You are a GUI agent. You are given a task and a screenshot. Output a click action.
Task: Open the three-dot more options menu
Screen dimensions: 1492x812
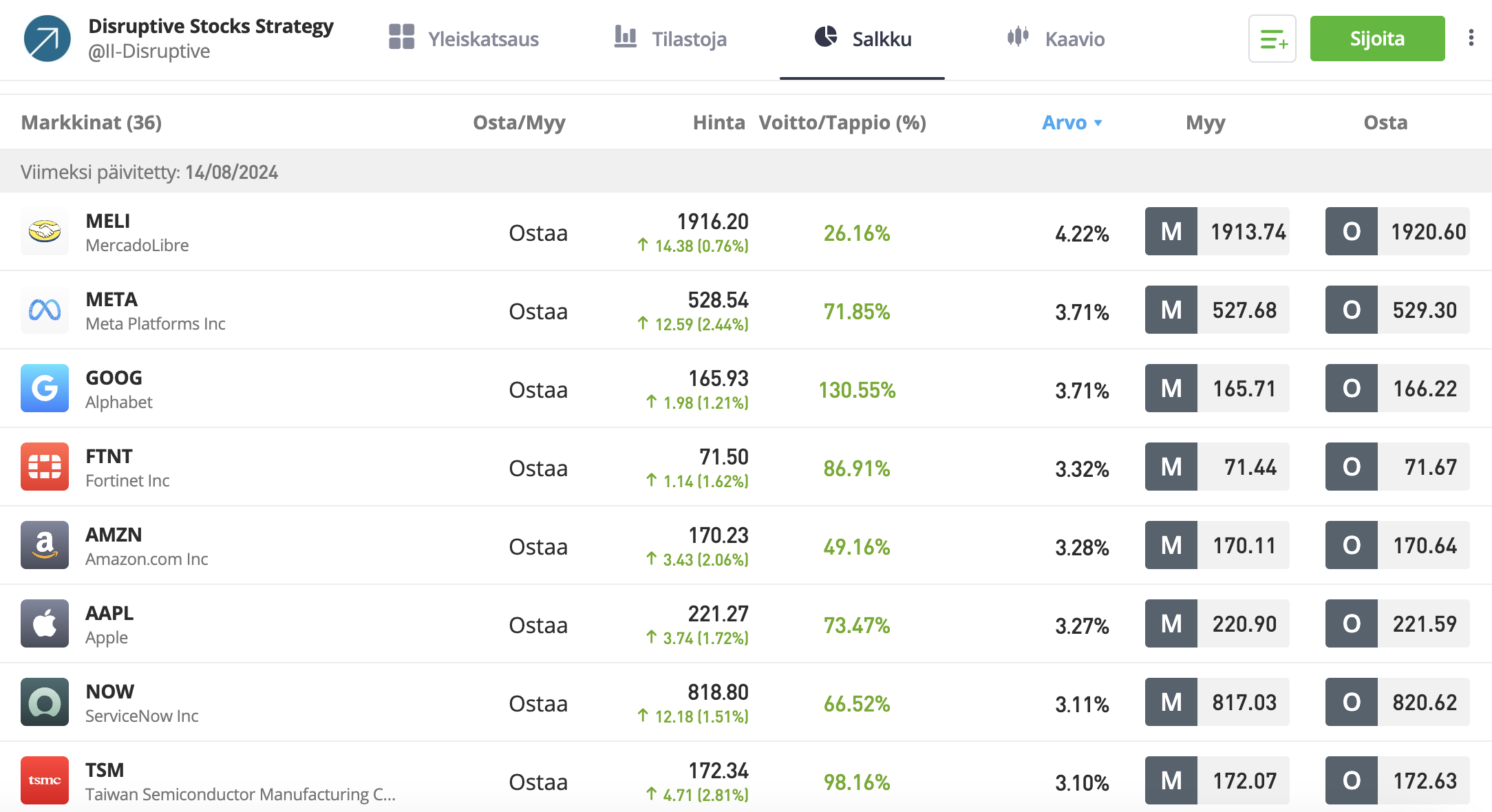1471,38
